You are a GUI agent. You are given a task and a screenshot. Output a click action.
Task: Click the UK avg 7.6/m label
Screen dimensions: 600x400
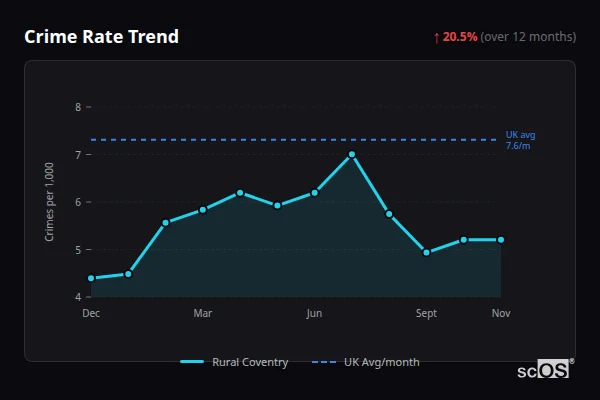tap(520, 140)
